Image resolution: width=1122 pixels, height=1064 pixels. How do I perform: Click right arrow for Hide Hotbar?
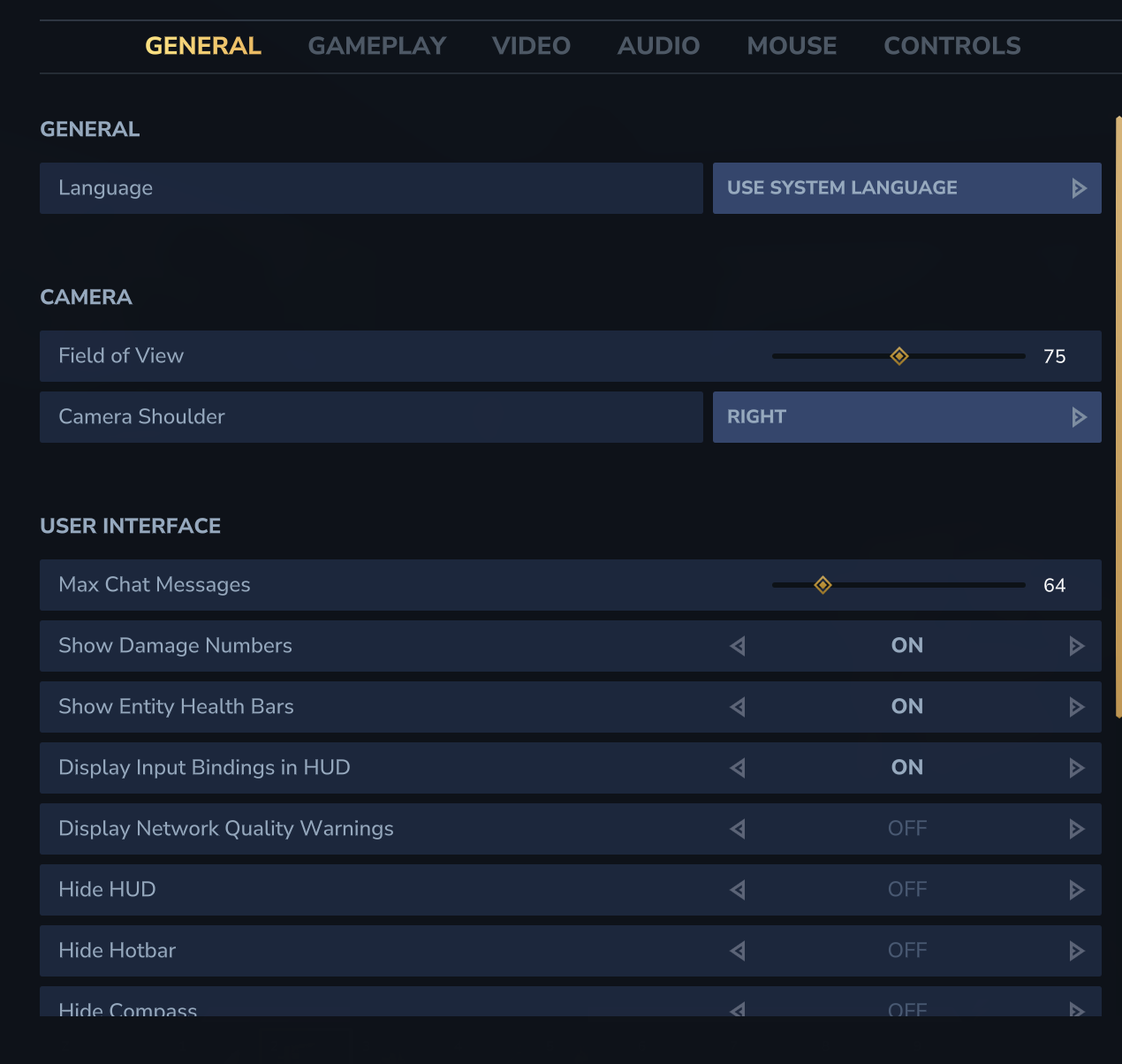[x=1076, y=951]
